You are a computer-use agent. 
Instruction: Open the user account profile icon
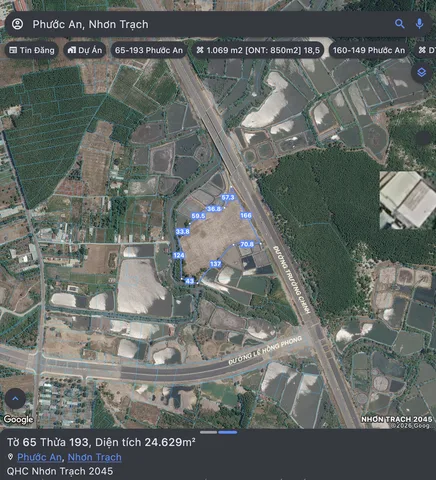point(17,24)
